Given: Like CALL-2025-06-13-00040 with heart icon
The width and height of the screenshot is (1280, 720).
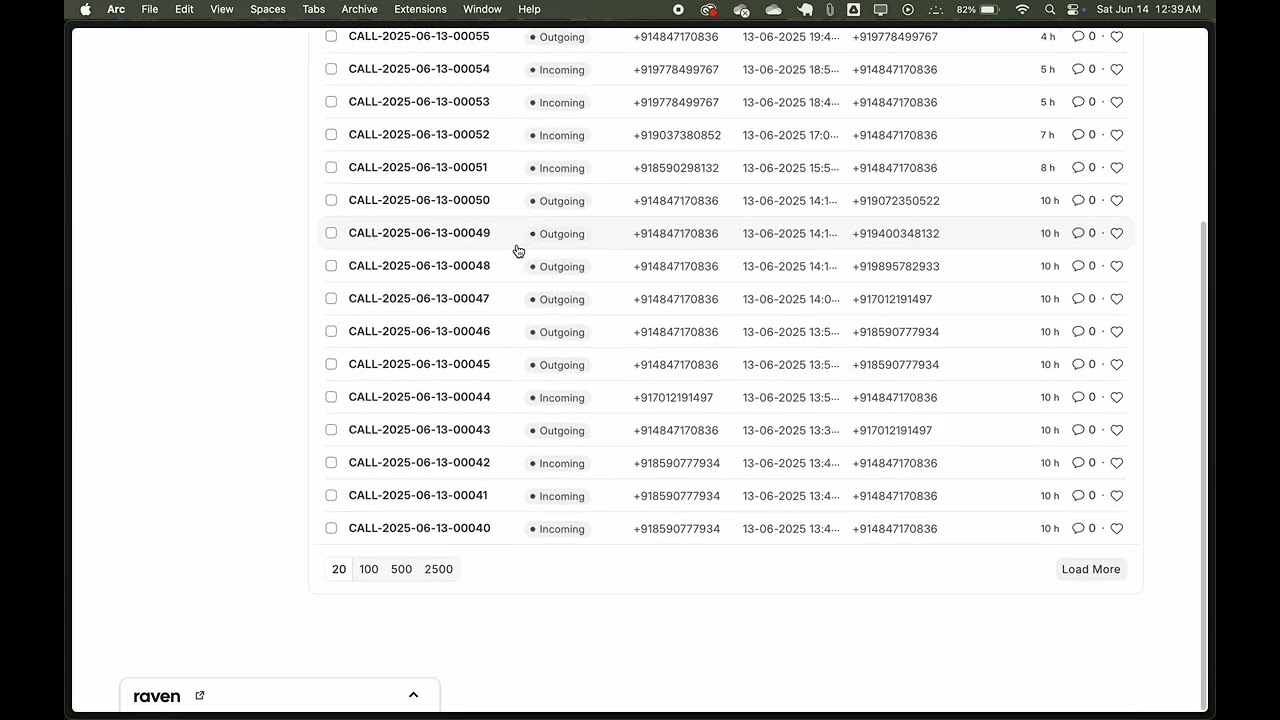Looking at the screenshot, I should click(x=1117, y=528).
